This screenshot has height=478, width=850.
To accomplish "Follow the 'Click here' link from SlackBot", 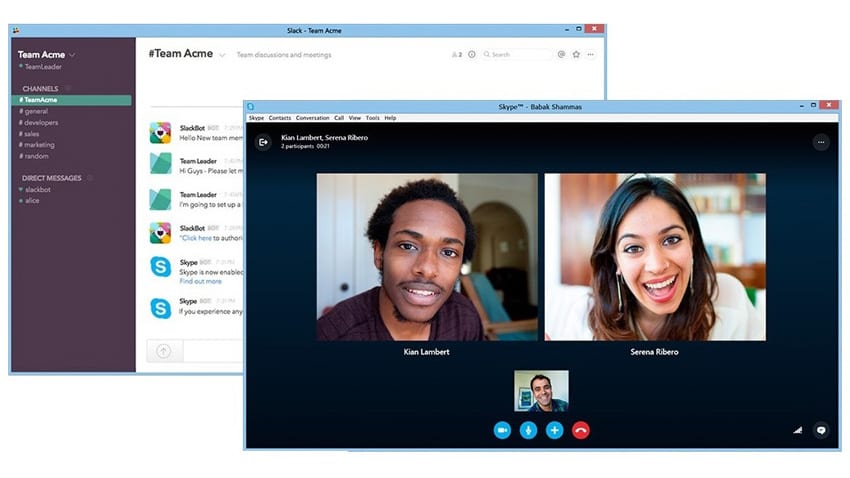I will [x=196, y=238].
